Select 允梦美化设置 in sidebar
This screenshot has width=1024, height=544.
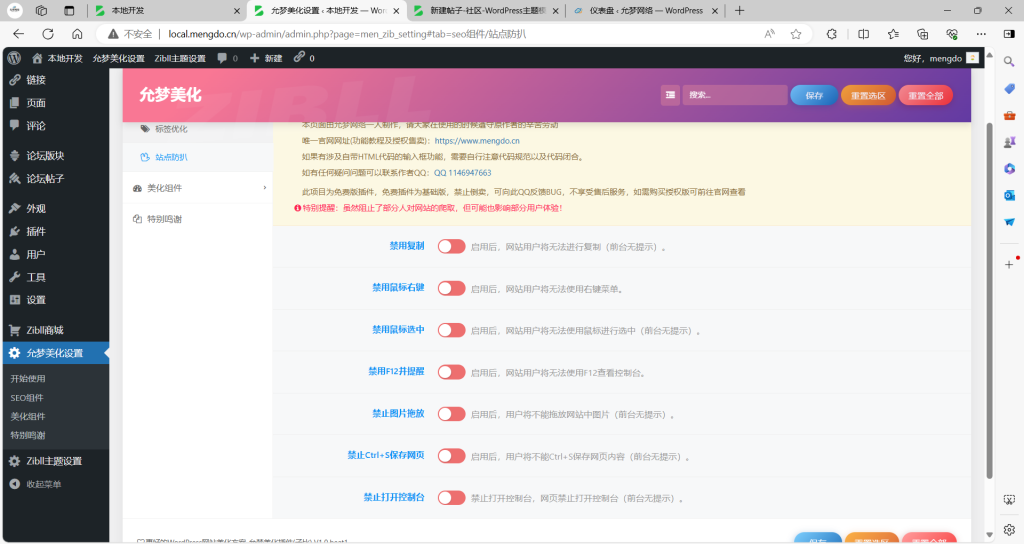(56, 353)
